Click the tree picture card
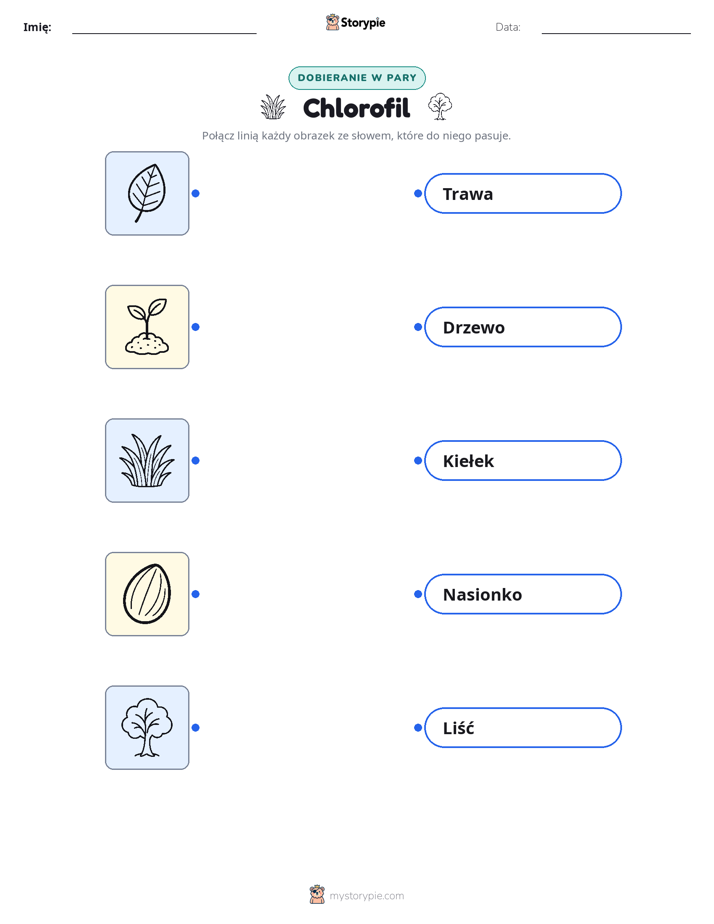 point(147,728)
